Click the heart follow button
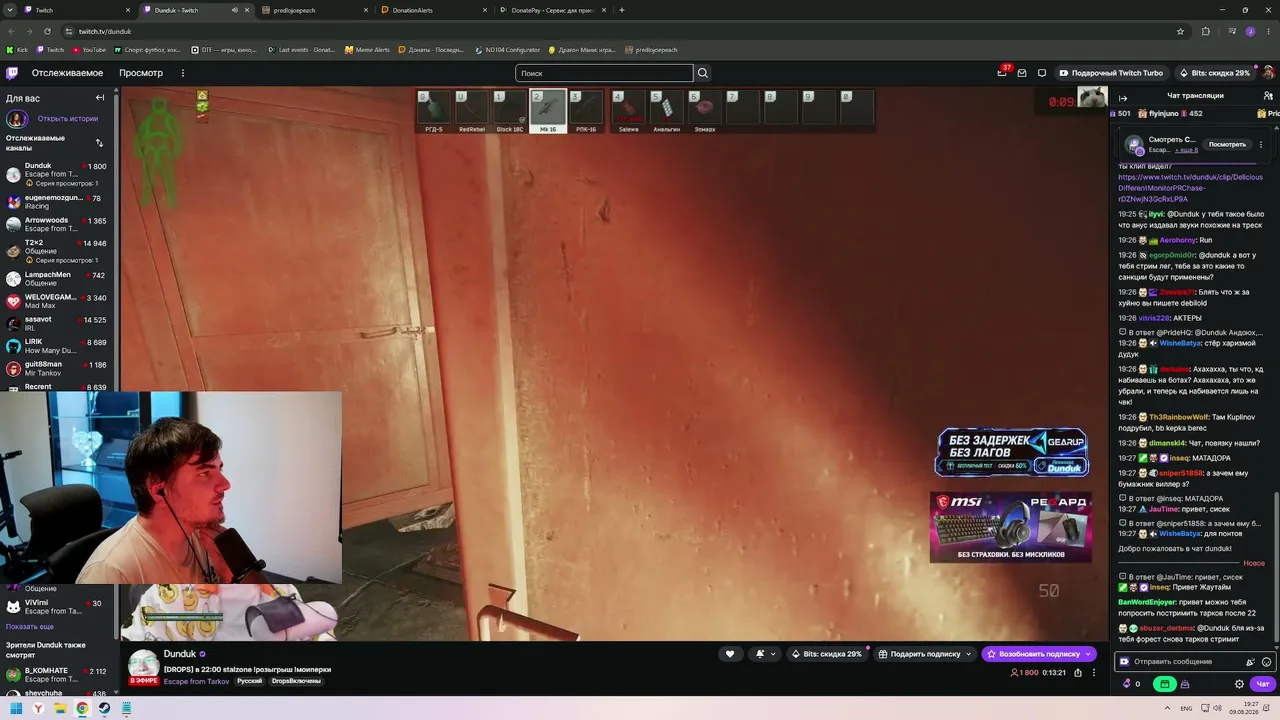 point(730,654)
